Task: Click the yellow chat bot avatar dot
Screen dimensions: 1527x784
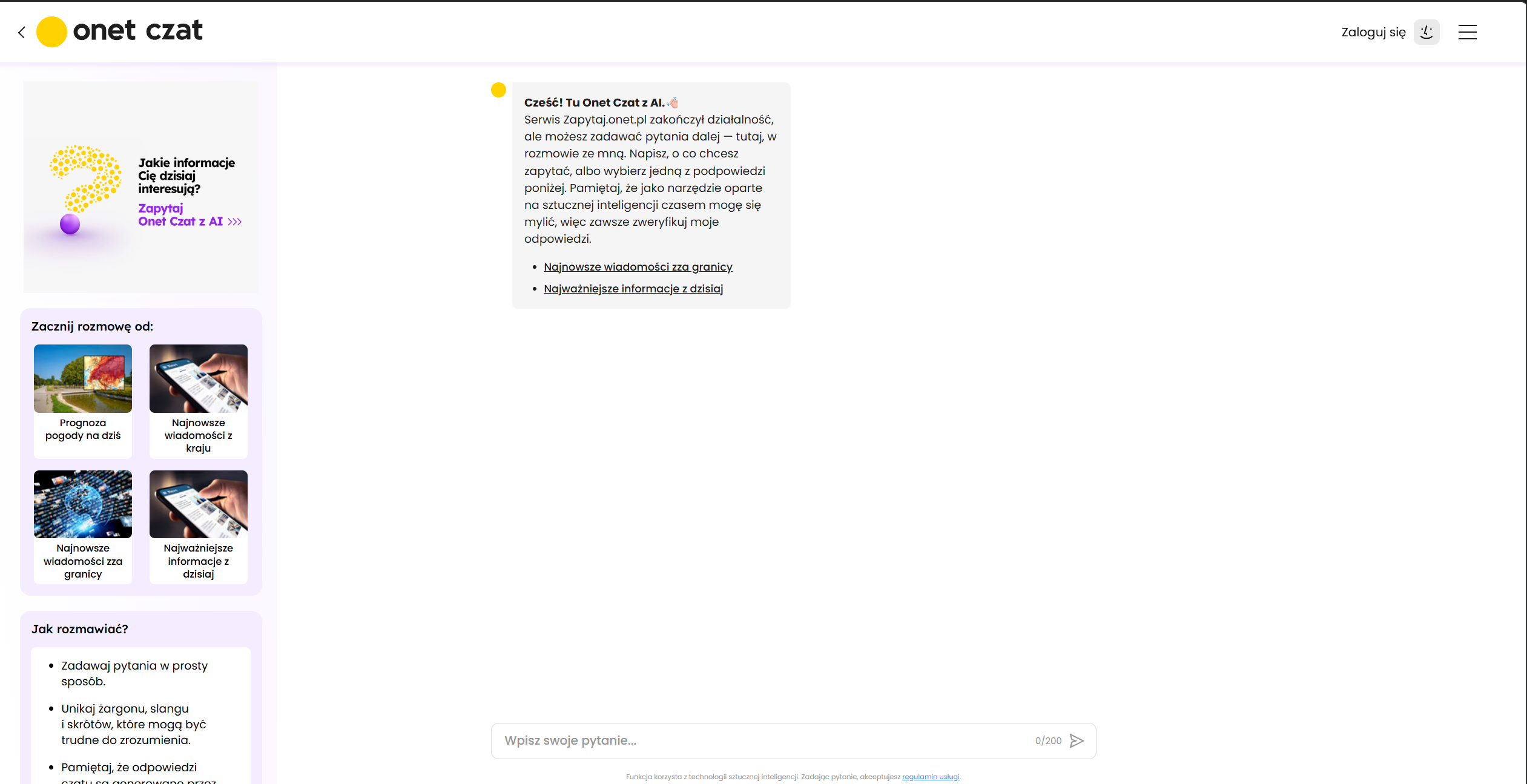Action: 498,90
